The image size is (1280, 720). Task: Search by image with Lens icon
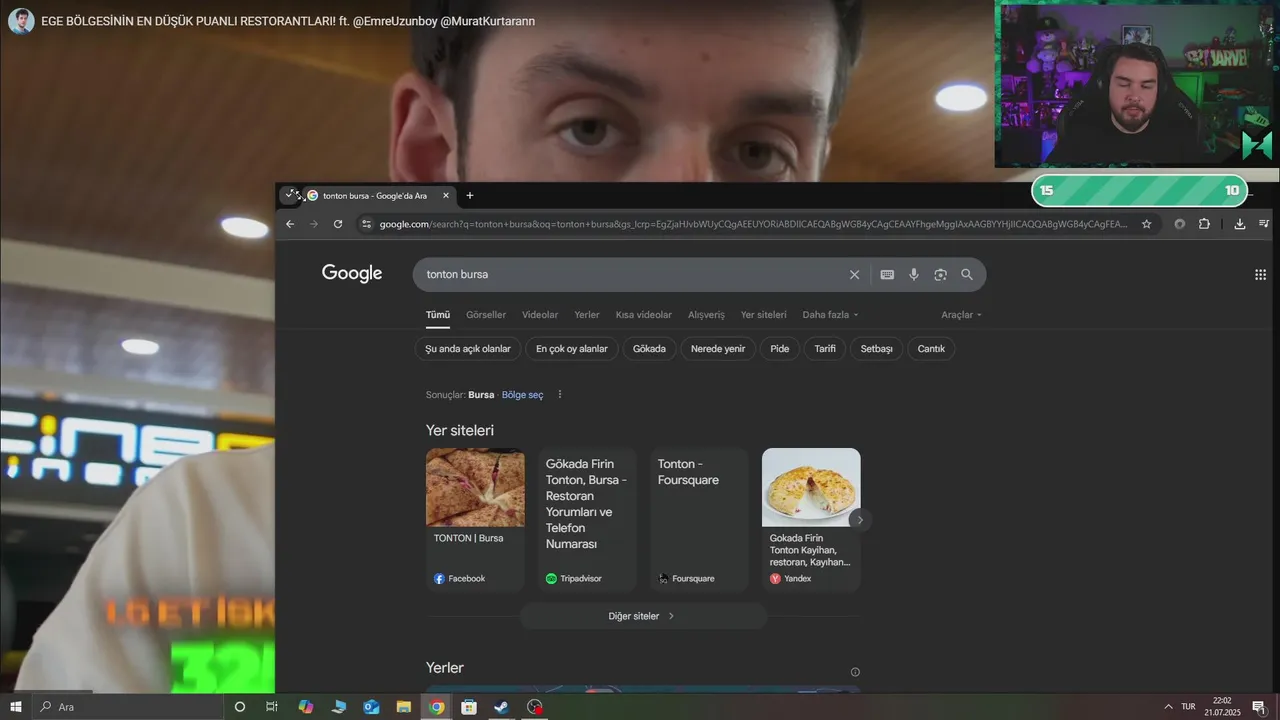[940, 274]
